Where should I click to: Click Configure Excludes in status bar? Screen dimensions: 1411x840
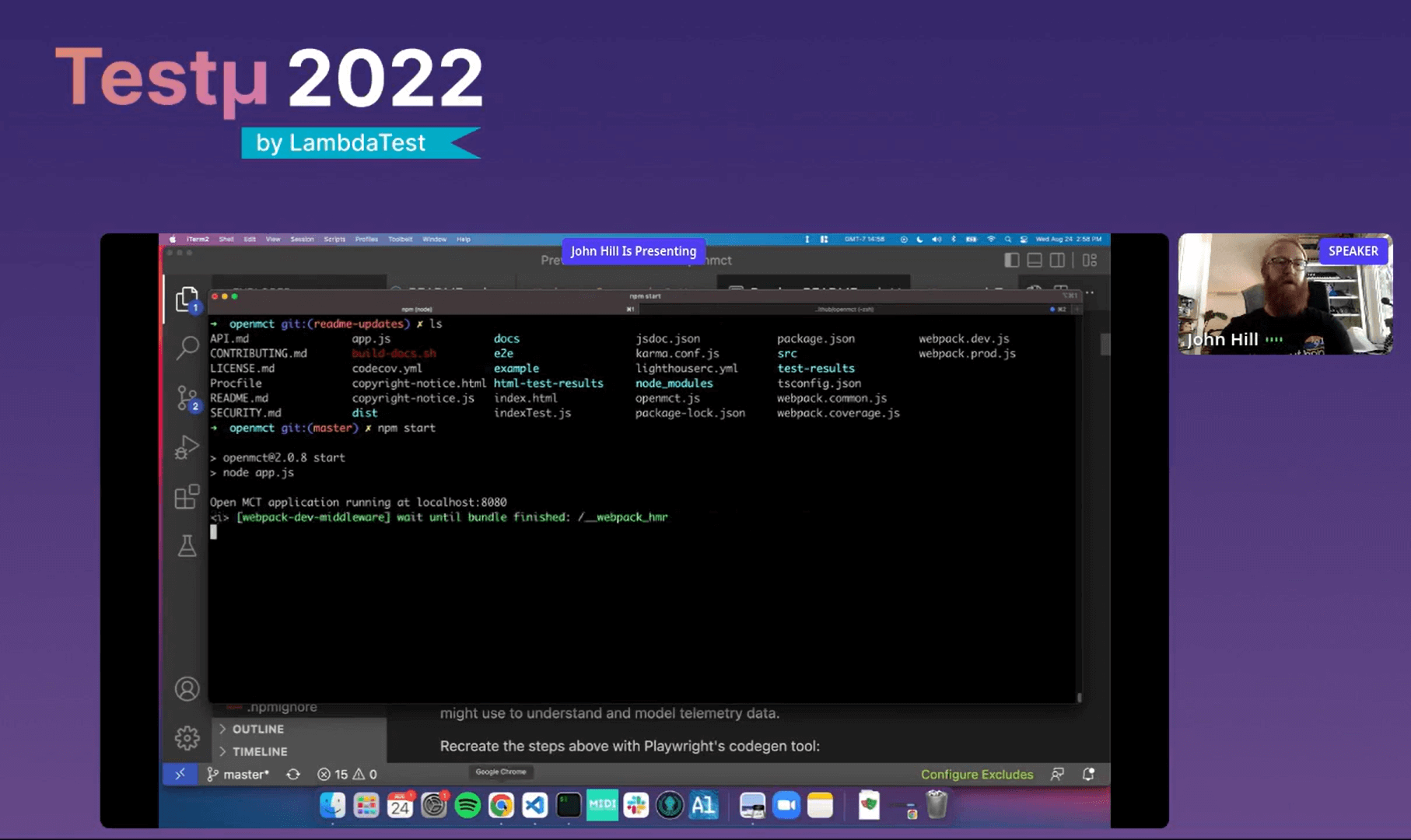pos(976,774)
